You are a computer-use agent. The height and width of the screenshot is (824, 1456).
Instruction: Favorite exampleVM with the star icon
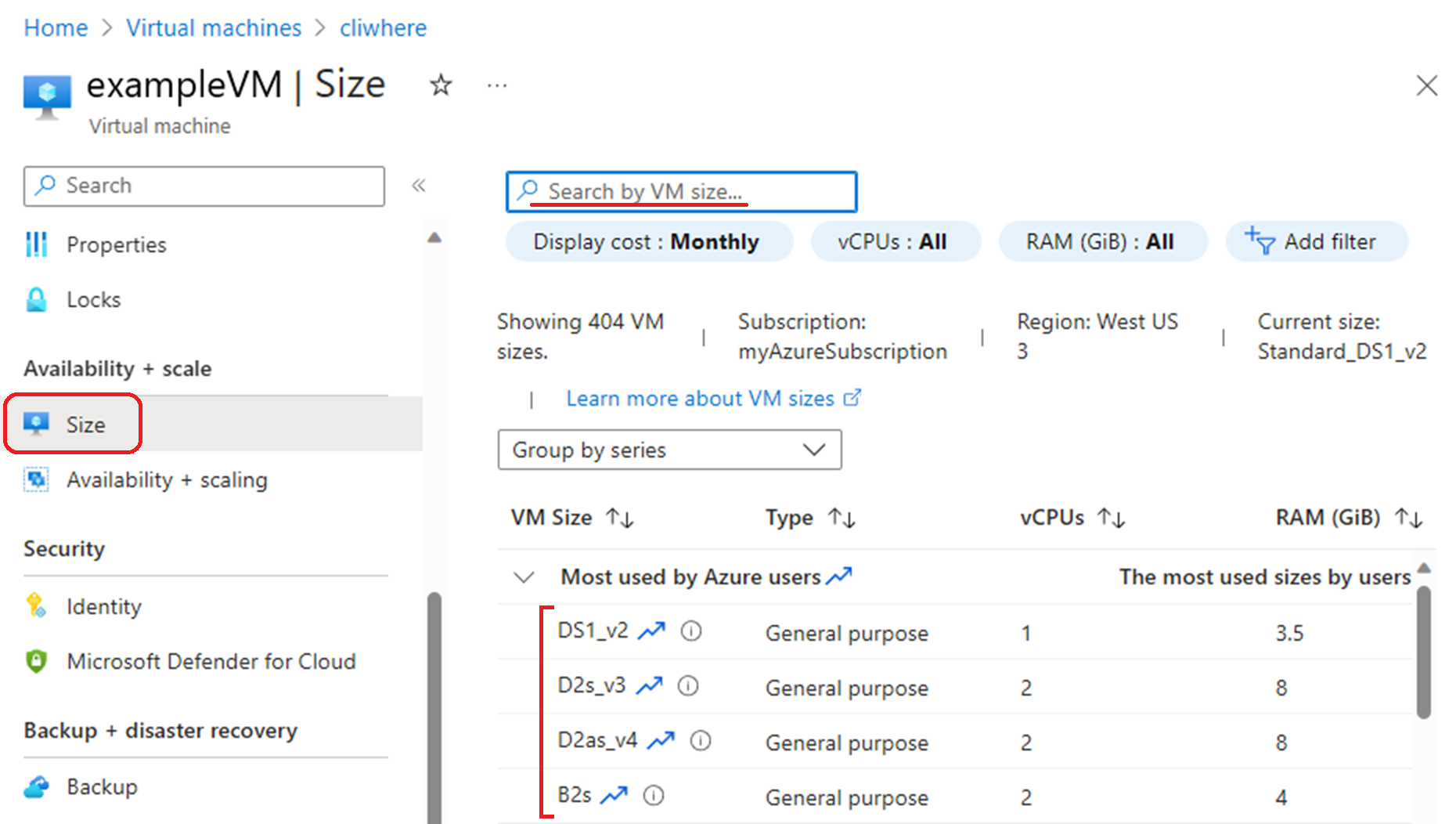pyautogui.click(x=441, y=85)
